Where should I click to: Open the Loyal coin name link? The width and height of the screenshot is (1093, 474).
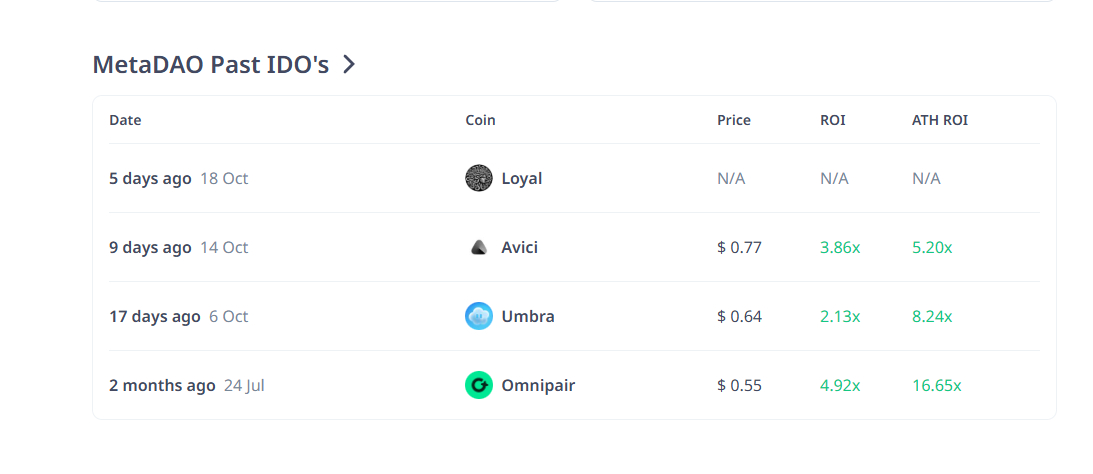[521, 178]
